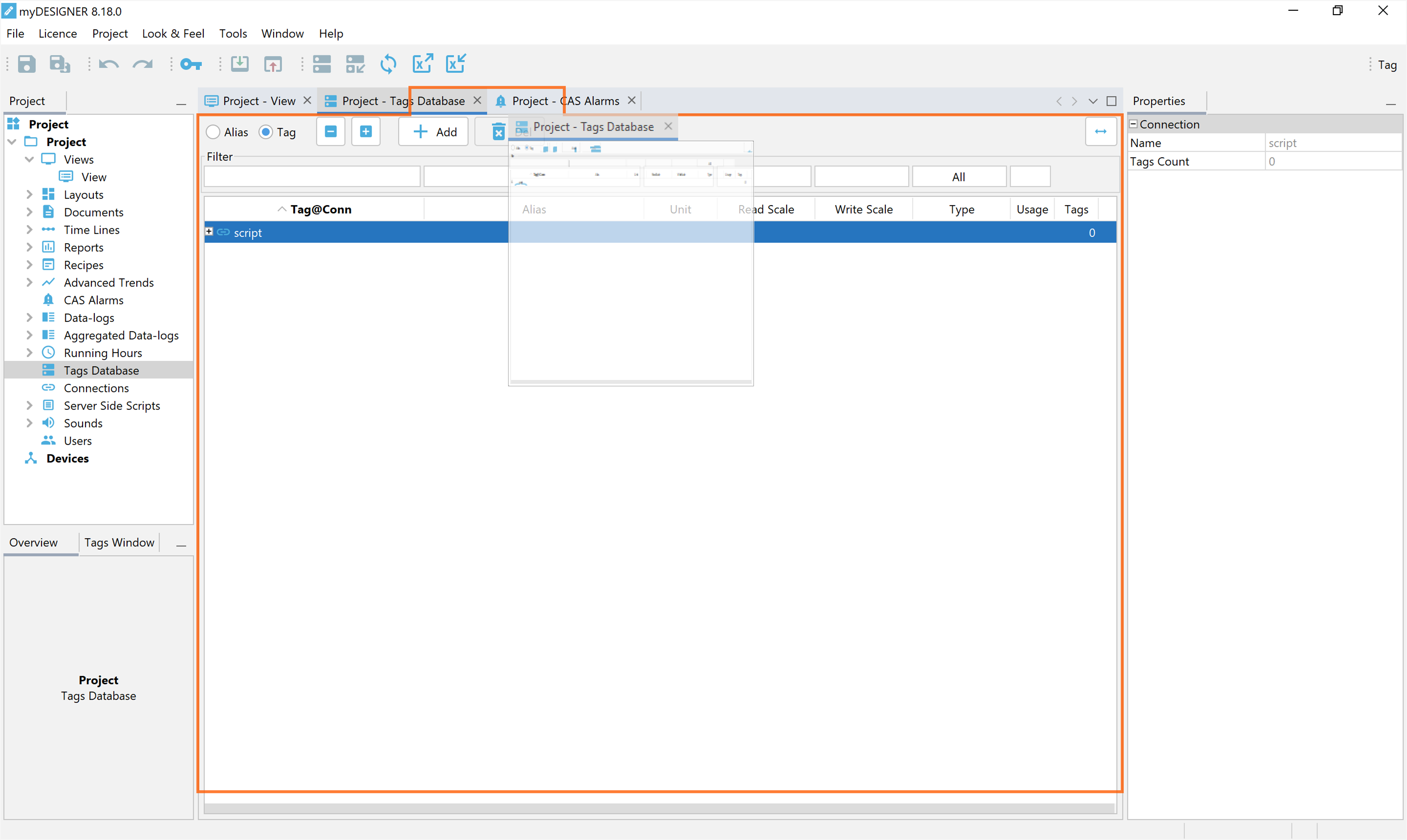Expand the script connection row
The height and width of the screenshot is (840, 1407).
pyautogui.click(x=208, y=231)
